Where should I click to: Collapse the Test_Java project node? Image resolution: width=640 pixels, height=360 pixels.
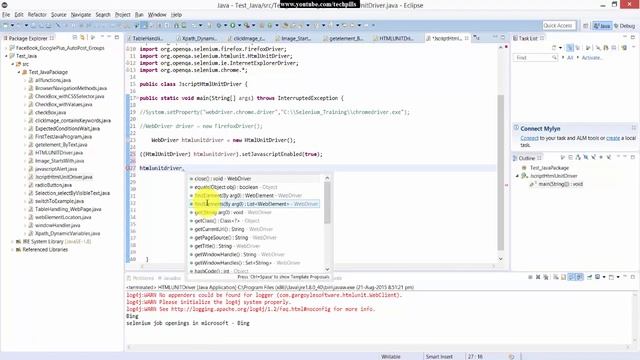7,56
